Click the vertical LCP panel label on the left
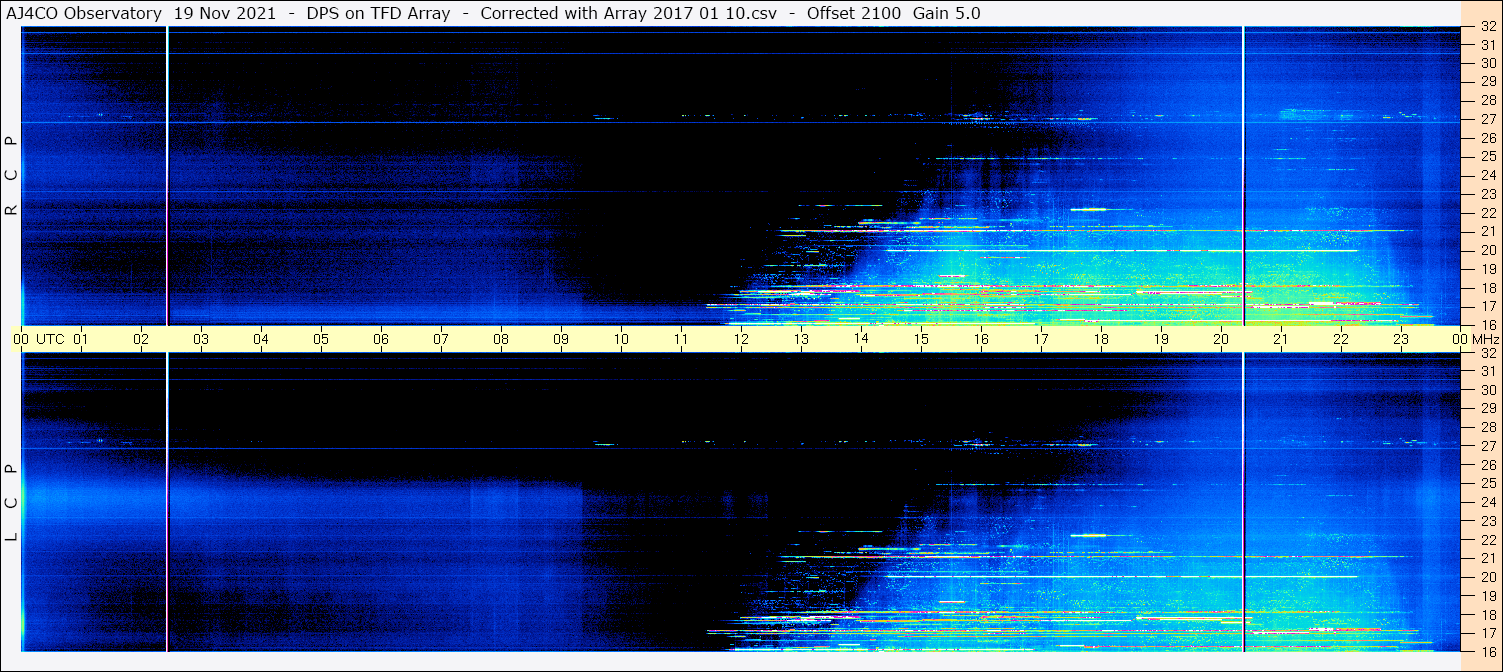This screenshot has width=1503, height=672. tap(11, 503)
